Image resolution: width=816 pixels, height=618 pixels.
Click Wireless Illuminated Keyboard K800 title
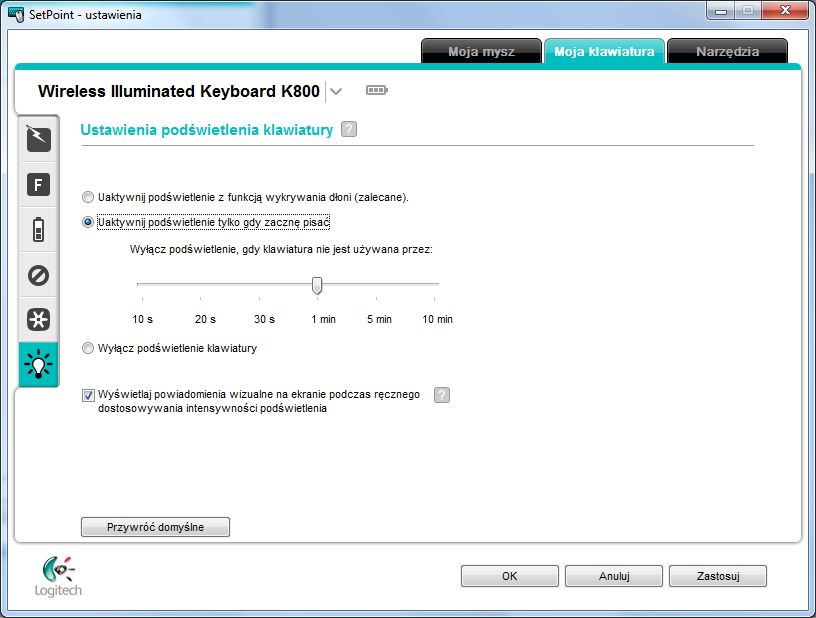tap(178, 91)
